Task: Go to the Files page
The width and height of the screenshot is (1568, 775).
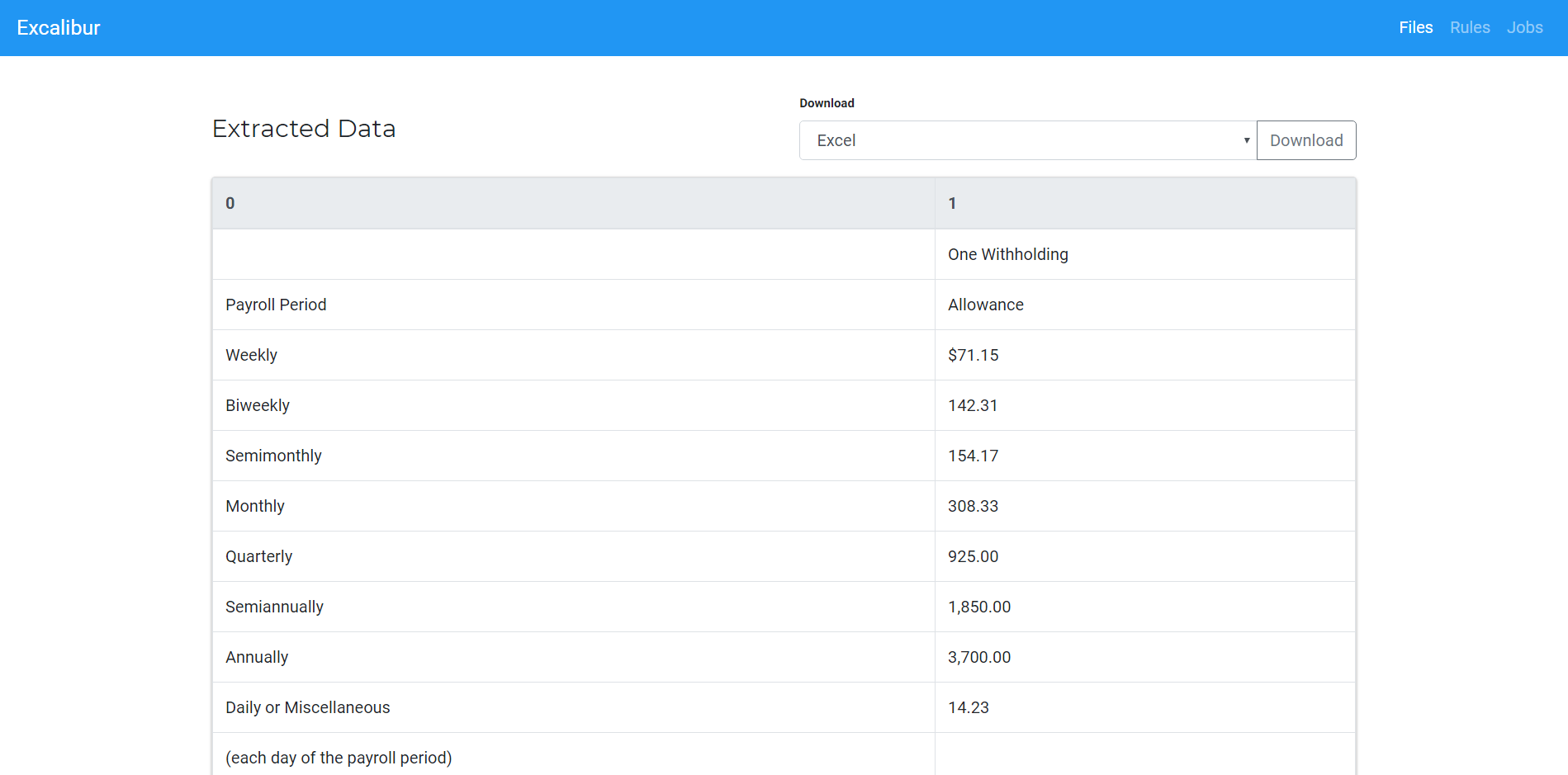Action: [x=1416, y=27]
